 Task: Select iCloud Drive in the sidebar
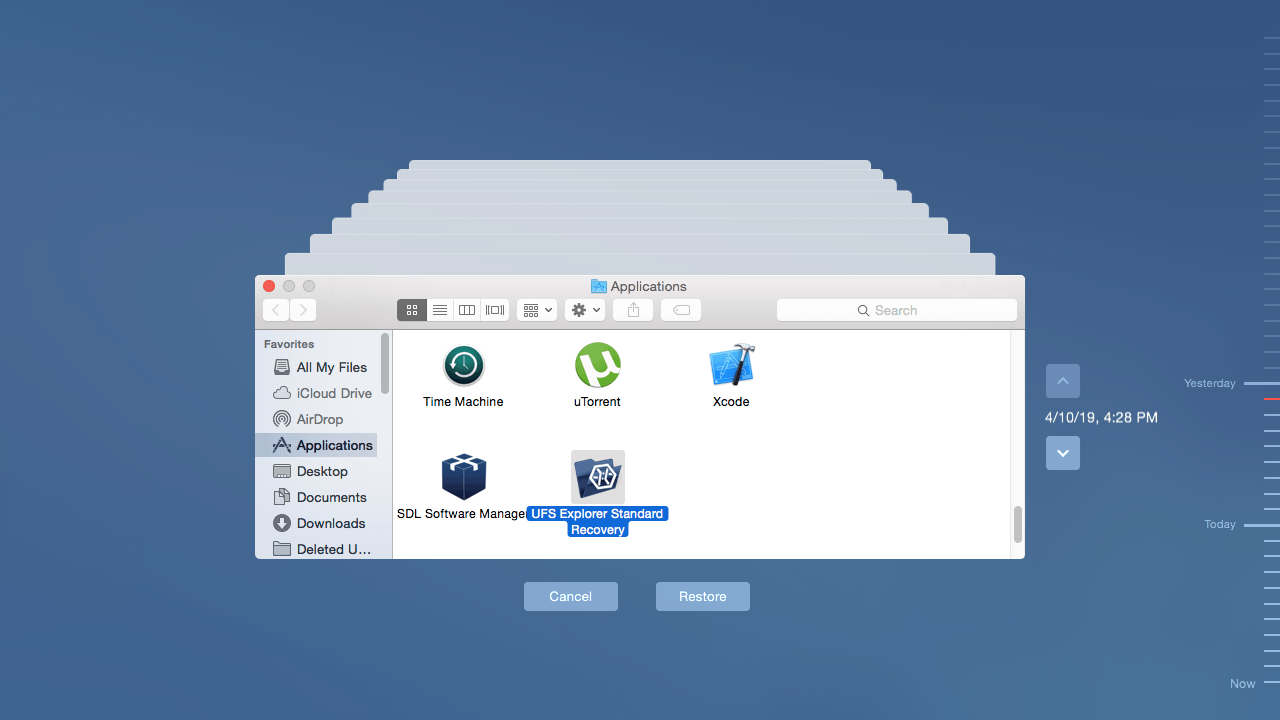pyautogui.click(x=330, y=393)
